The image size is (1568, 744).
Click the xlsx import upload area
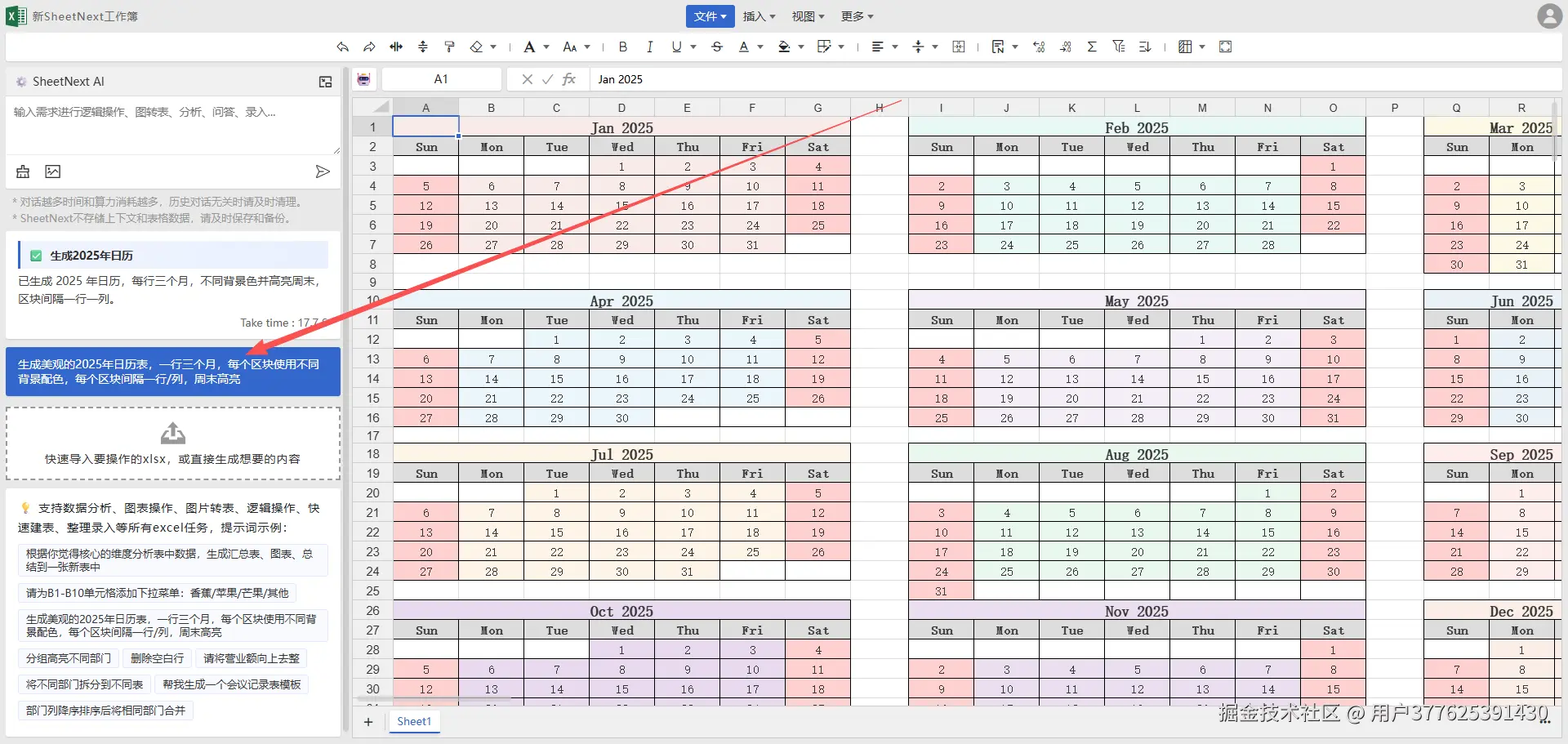(173, 443)
